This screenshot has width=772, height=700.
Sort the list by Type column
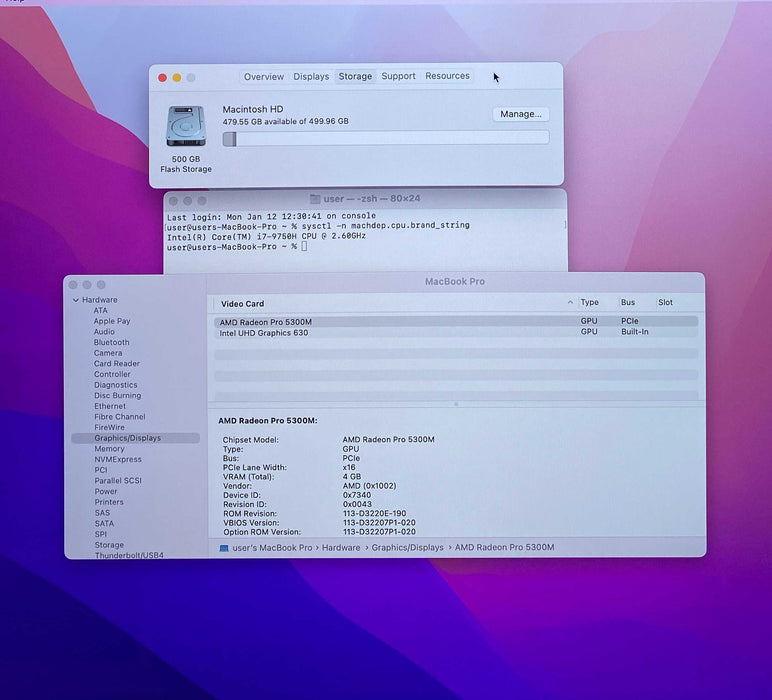589,302
